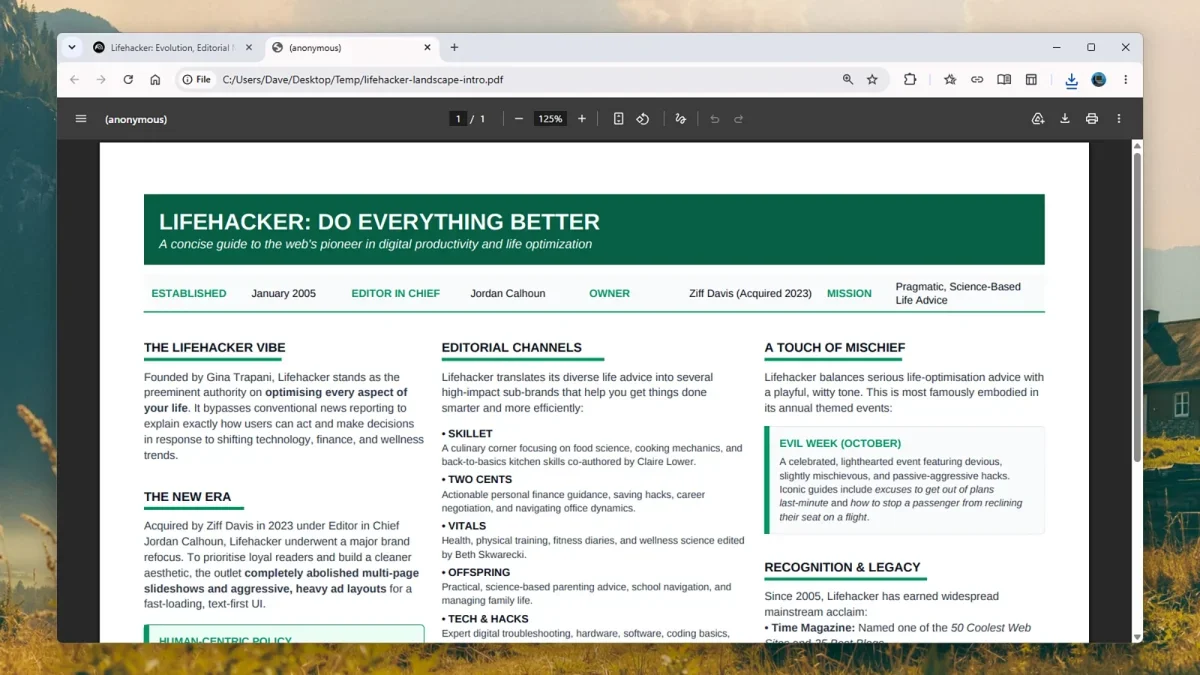
Task: Save the PDF to Google Drive
Action: pos(1038,119)
